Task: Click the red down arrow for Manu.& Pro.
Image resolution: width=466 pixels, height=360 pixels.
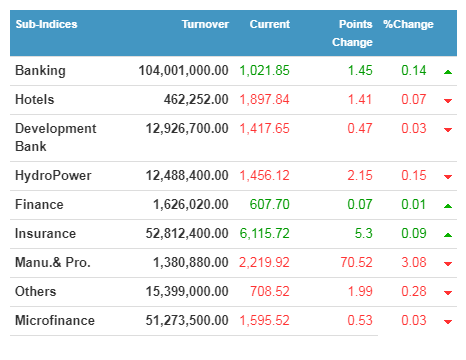Action: [448, 264]
